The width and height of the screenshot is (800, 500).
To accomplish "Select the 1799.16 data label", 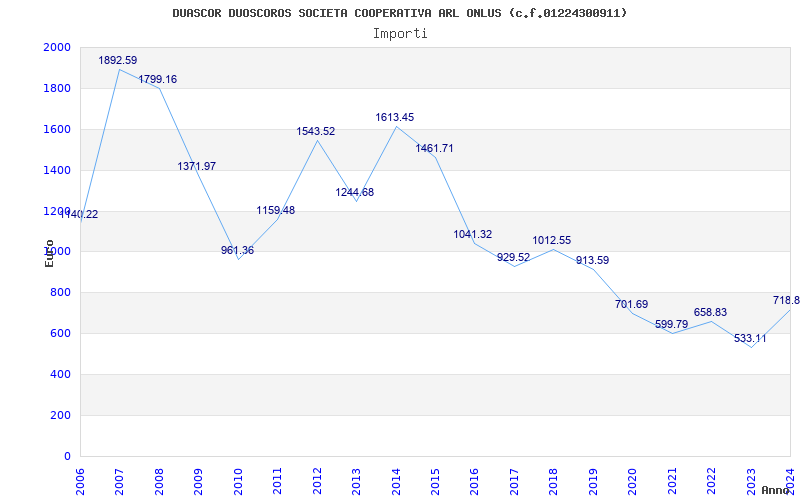I will [x=158, y=80].
